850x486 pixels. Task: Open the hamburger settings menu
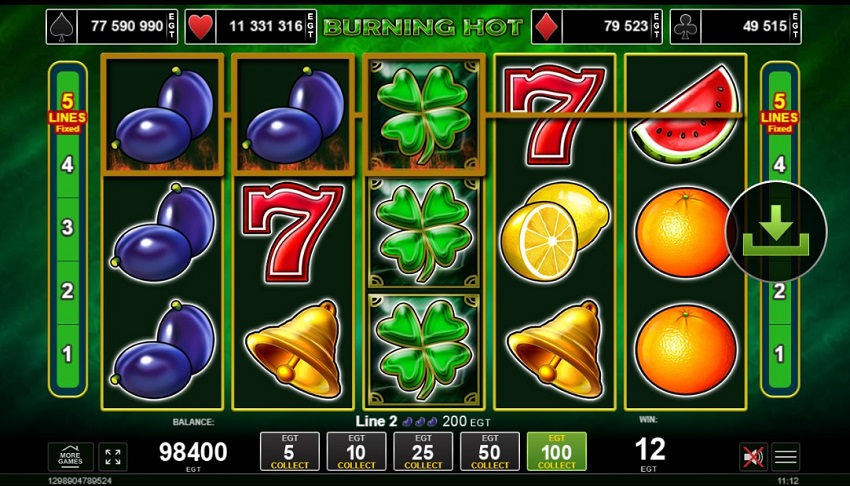[785, 457]
